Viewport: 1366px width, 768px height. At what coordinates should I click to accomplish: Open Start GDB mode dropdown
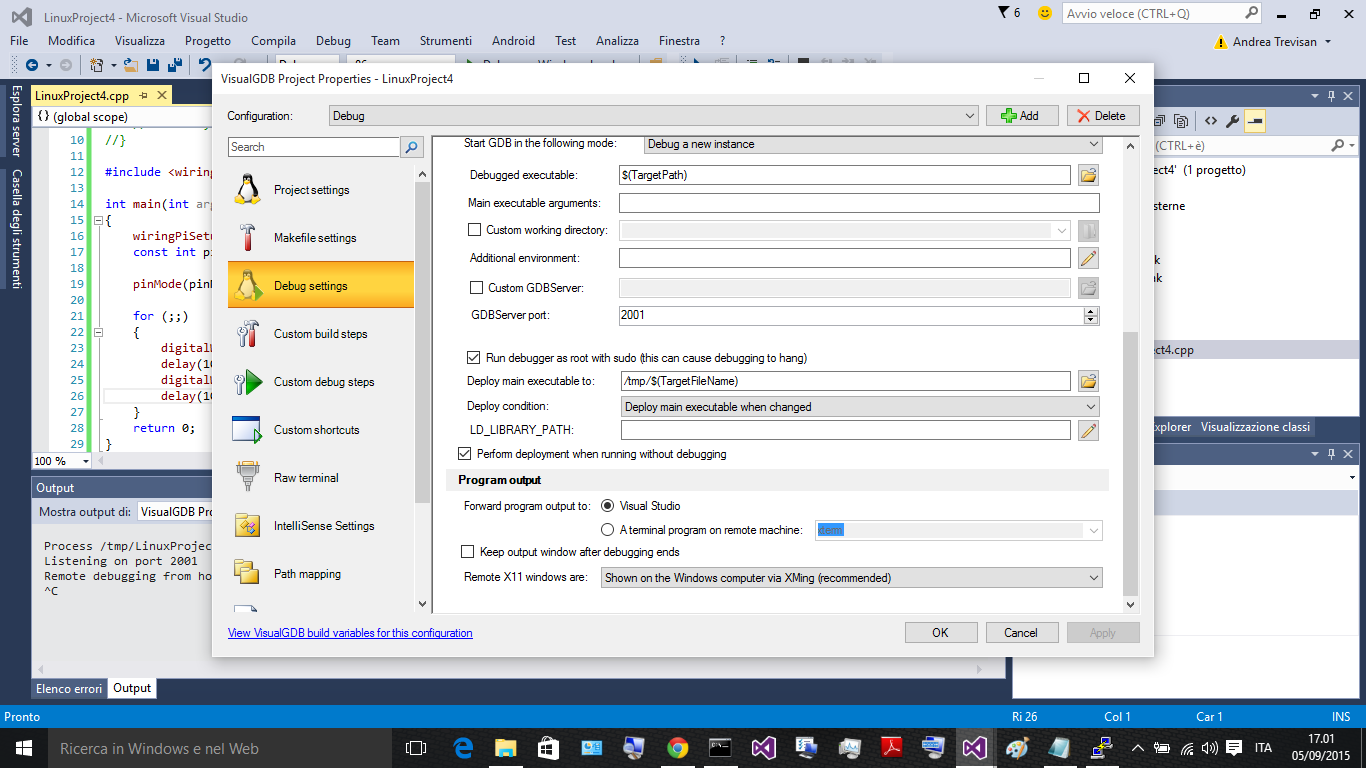click(x=872, y=144)
